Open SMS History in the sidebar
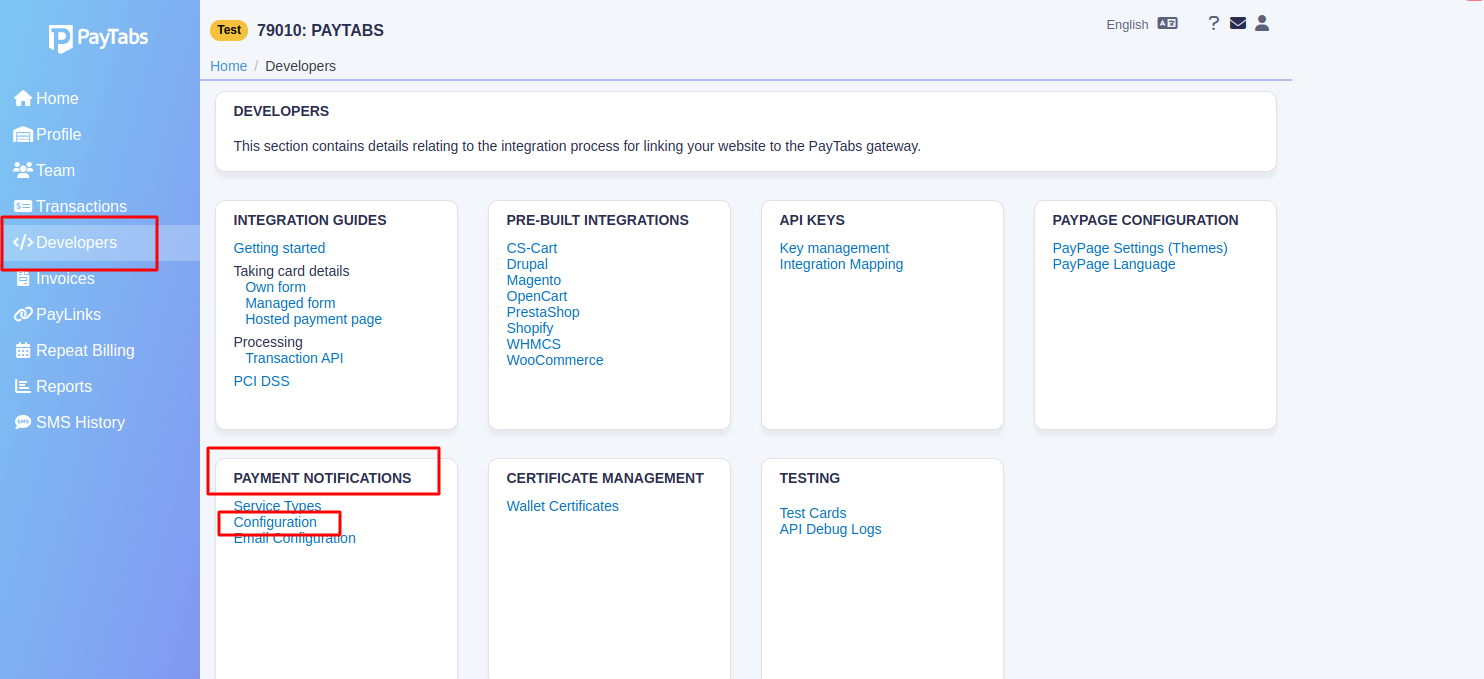The image size is (1484, 679). pyautogui.click(x=80, y=422)
